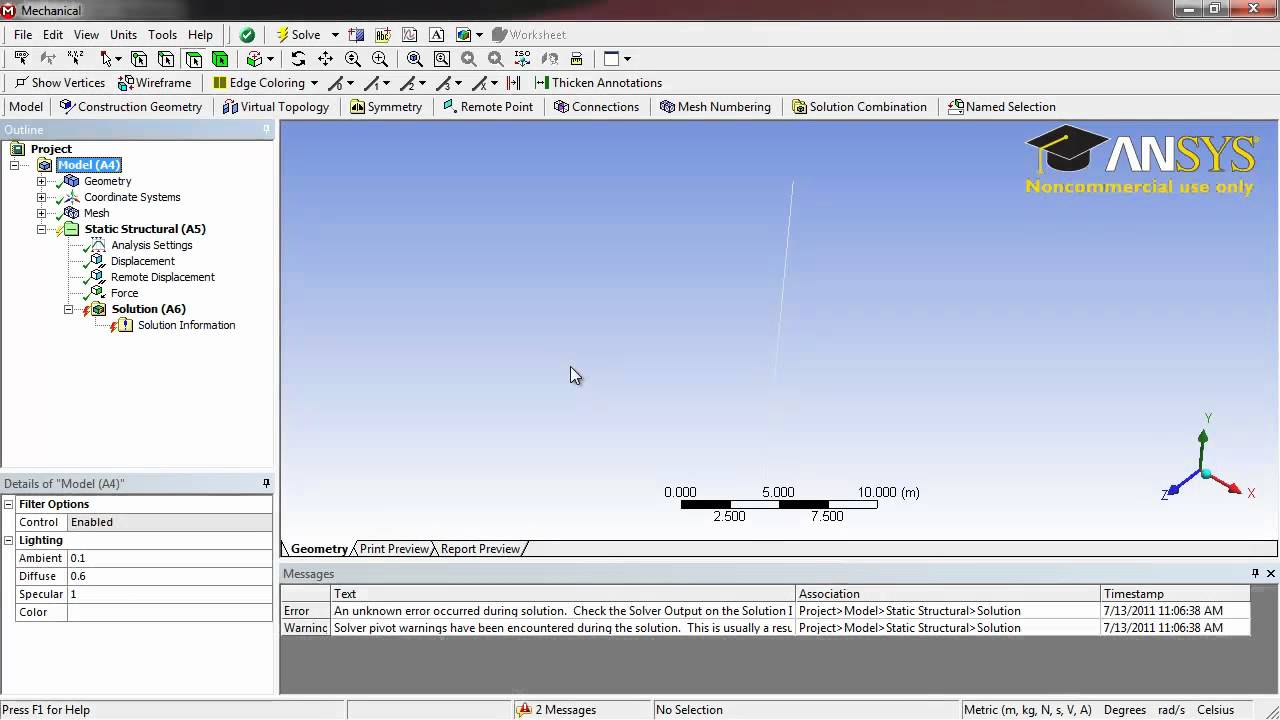This screenshot has height=720, width=1280.
Task: Select Solution Information in the tree
Action: pyautogui.click(x=186, y=325)
